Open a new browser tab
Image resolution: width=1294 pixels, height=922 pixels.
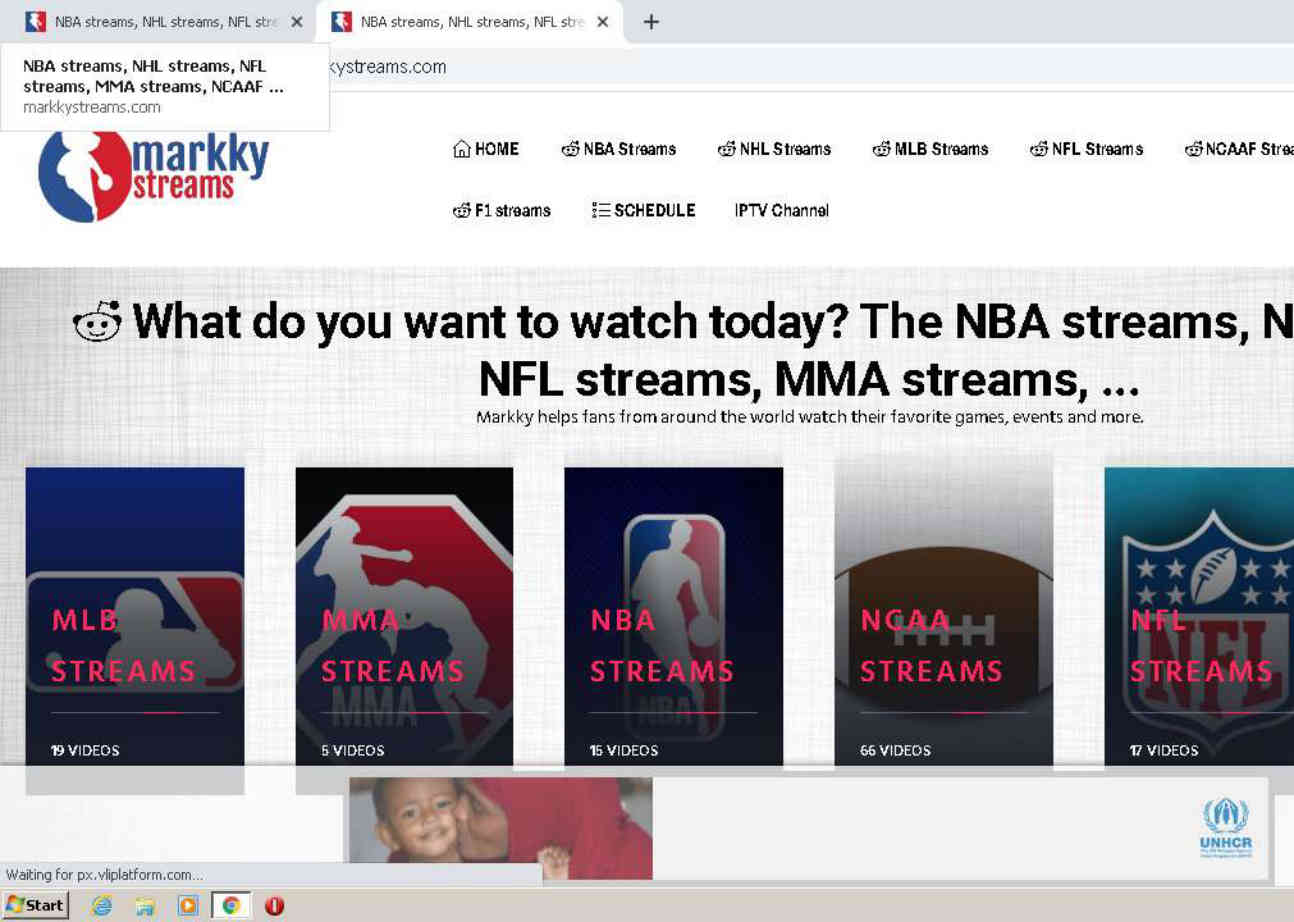[x=651, y=21]
